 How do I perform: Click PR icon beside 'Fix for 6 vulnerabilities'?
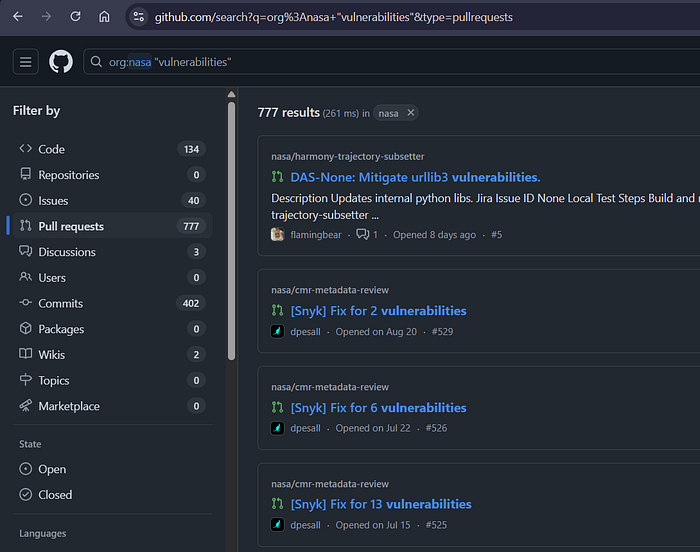(x=277, y=407)
